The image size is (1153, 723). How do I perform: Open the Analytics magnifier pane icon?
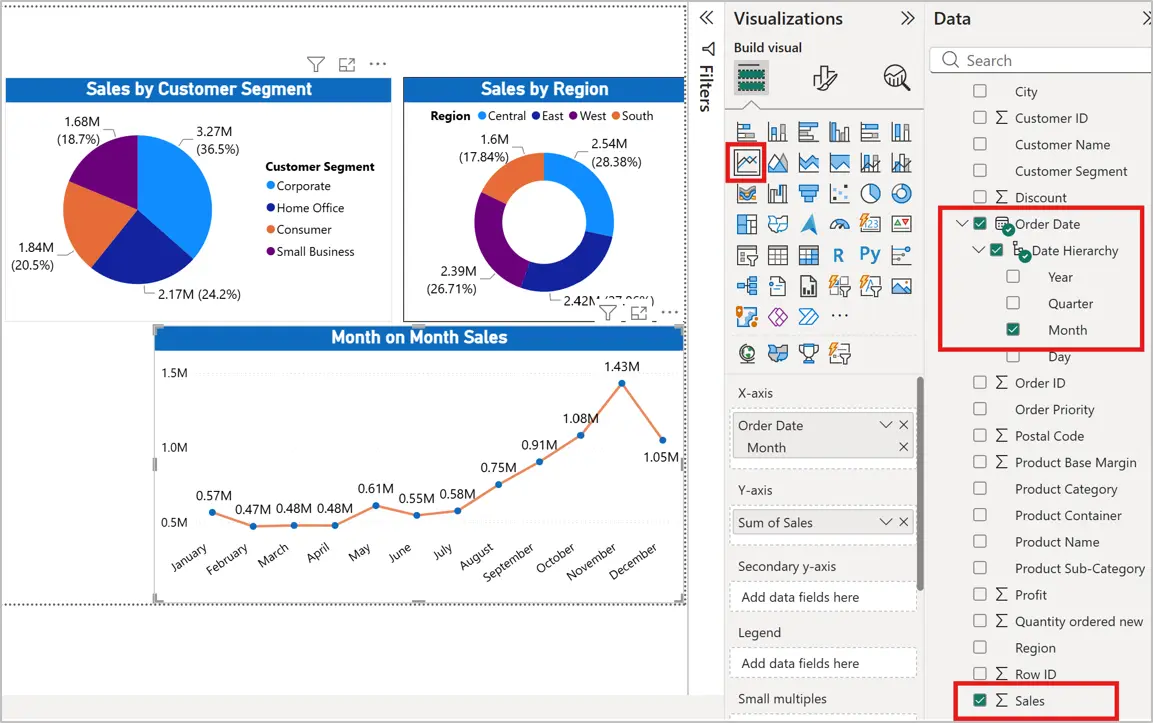pyautogui.click(x=896, y=77)
